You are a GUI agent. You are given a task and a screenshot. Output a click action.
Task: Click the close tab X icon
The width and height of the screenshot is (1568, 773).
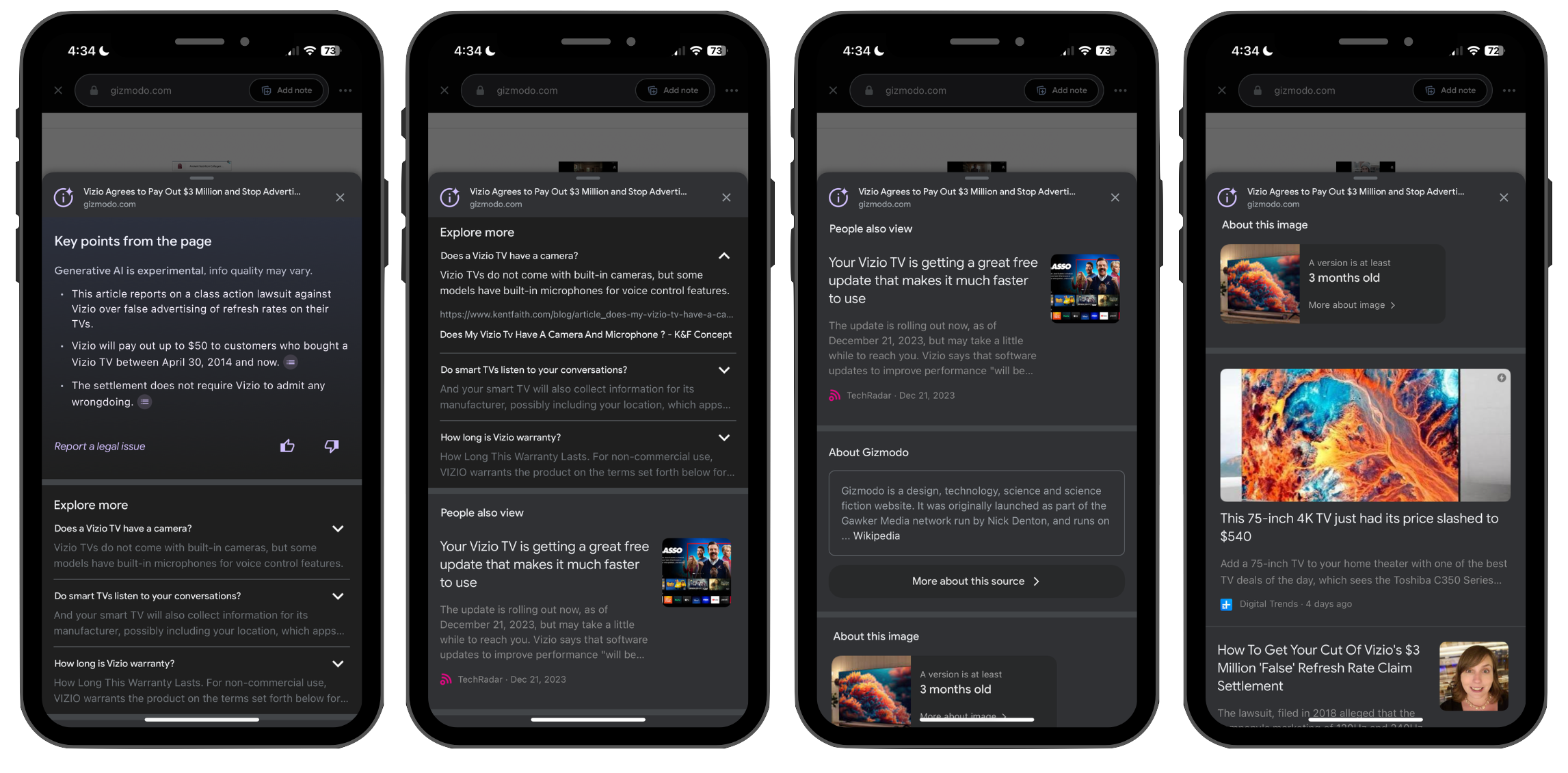(58, 90)
